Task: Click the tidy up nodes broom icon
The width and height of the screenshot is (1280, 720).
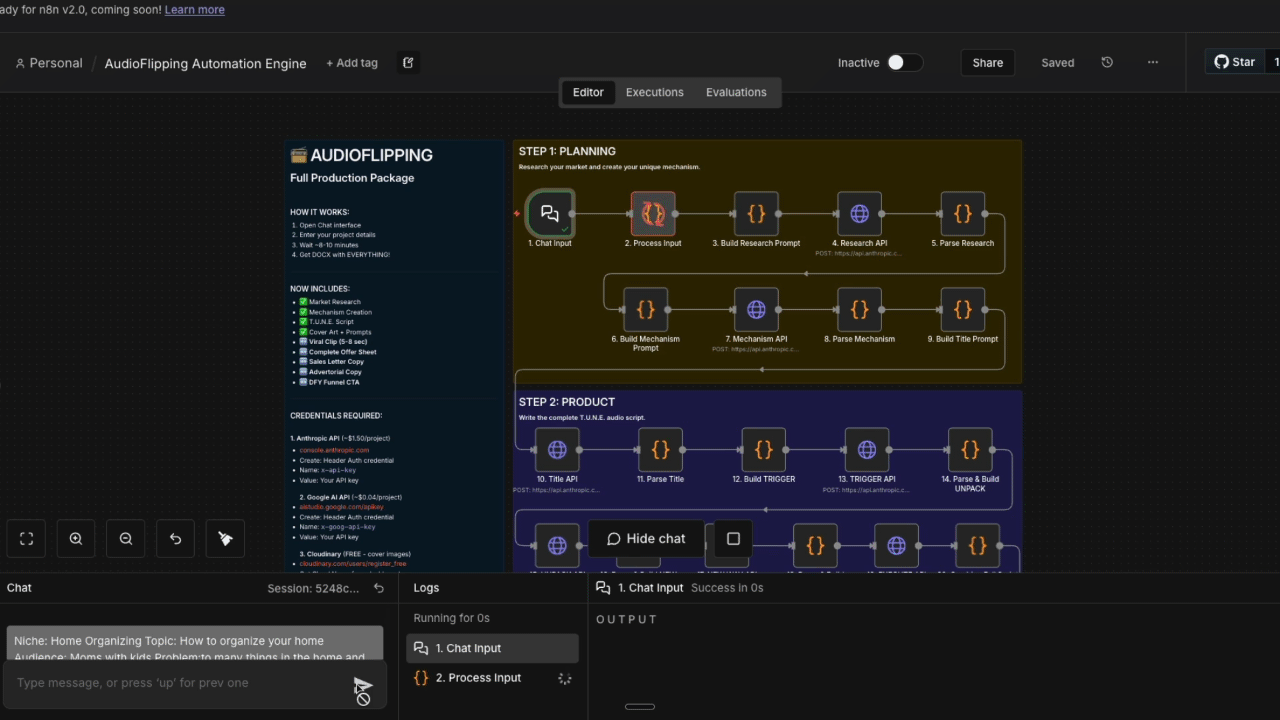Action: pyautogui.click(x=225, y=539)
